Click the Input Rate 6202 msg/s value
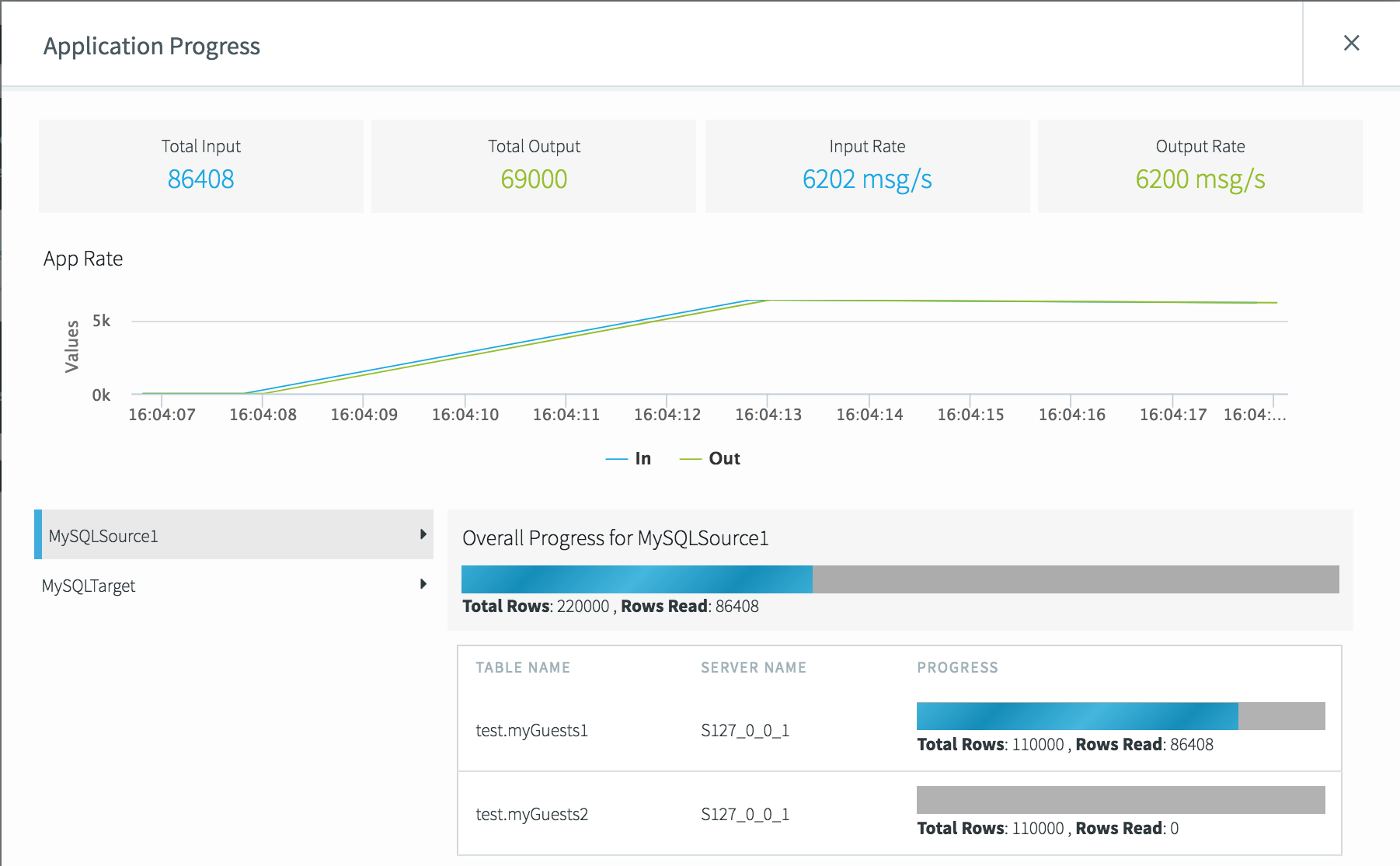The image size is (1400, 866). 867,179
